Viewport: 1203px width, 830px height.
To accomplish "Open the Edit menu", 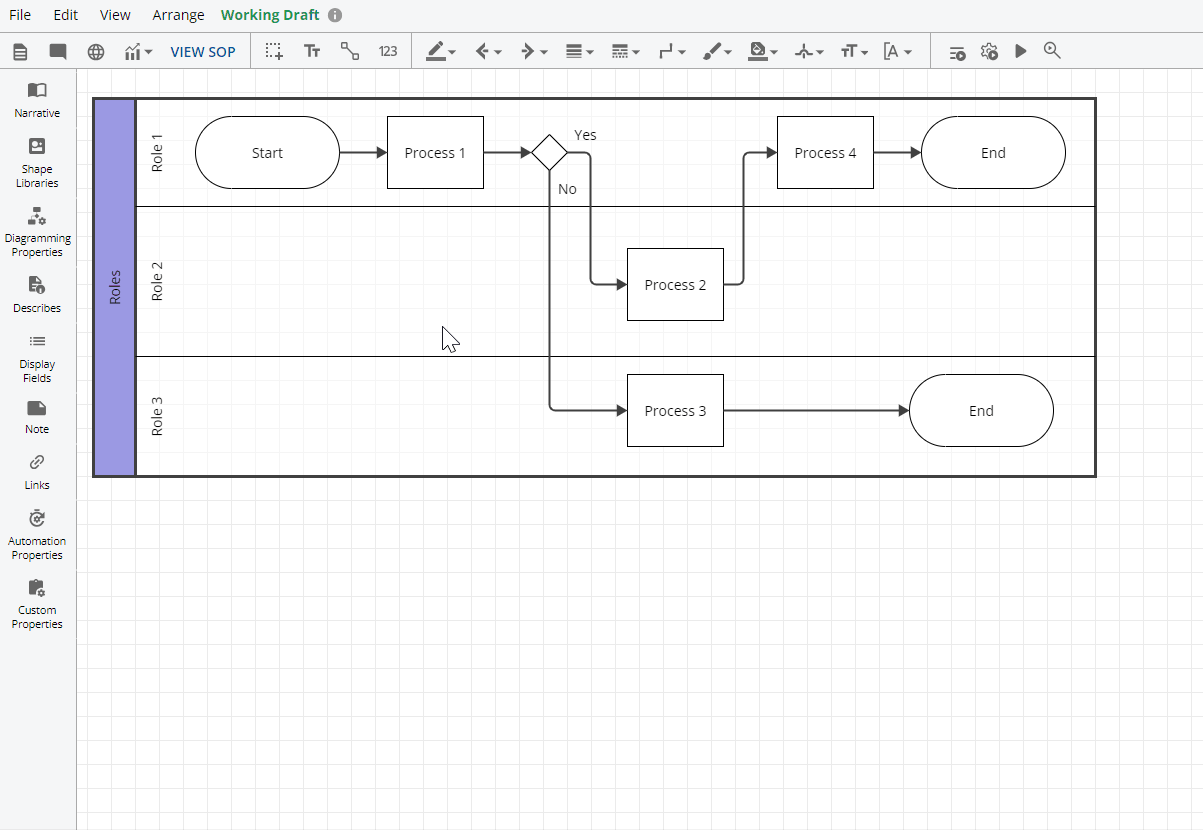I will [66, 15].
